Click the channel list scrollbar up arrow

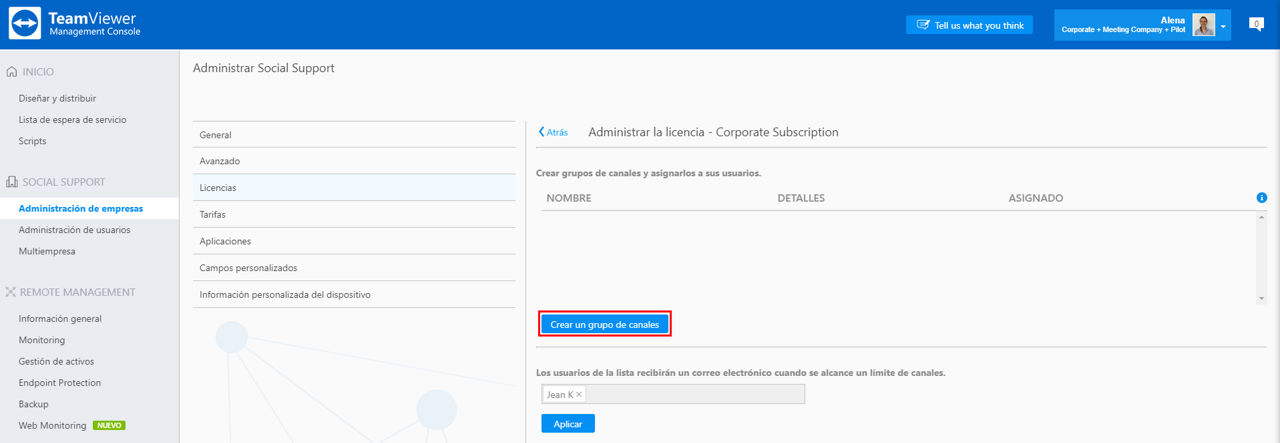click(1262, 217)
